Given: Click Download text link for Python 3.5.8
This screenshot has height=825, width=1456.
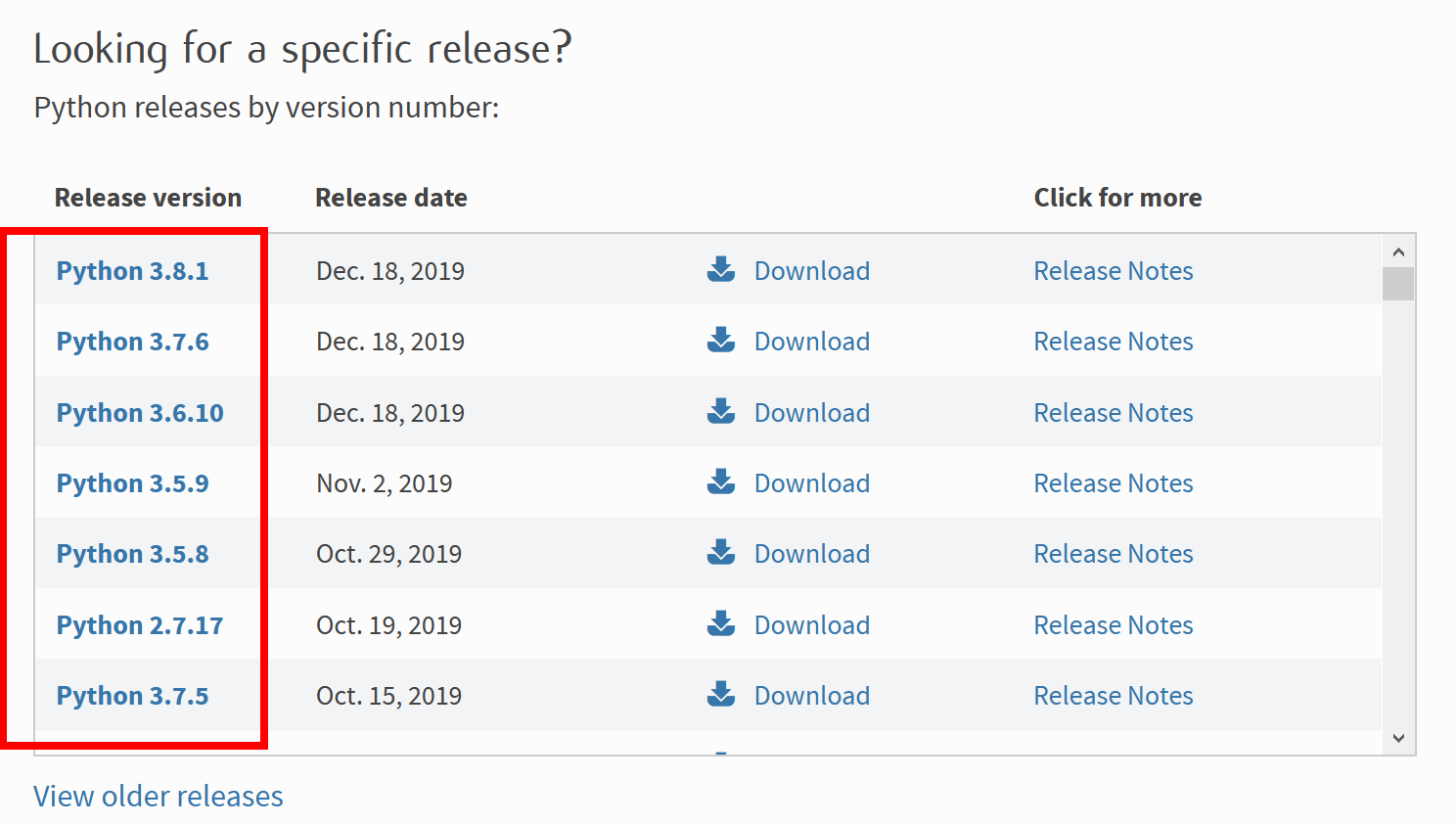Looking at the screenshot, I should click(x=812, y=554).
